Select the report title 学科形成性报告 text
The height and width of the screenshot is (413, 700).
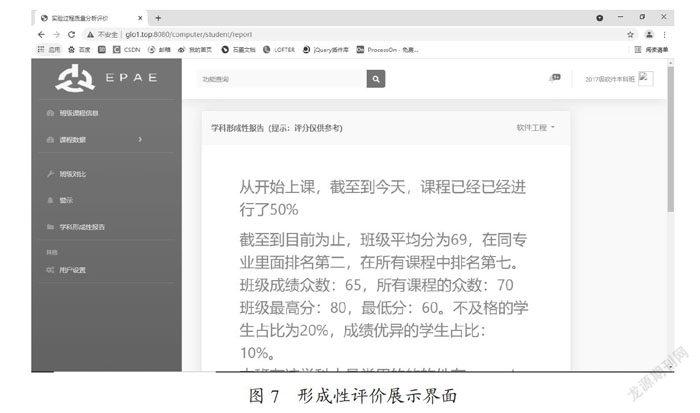click(x=238, y=128)
